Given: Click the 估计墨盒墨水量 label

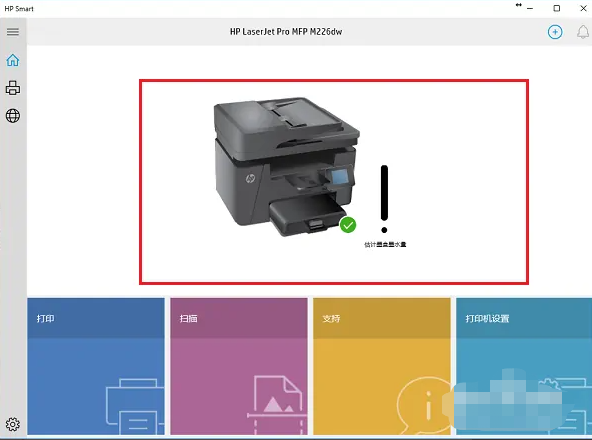Looking at the screenshot, I should coord(385,245).
